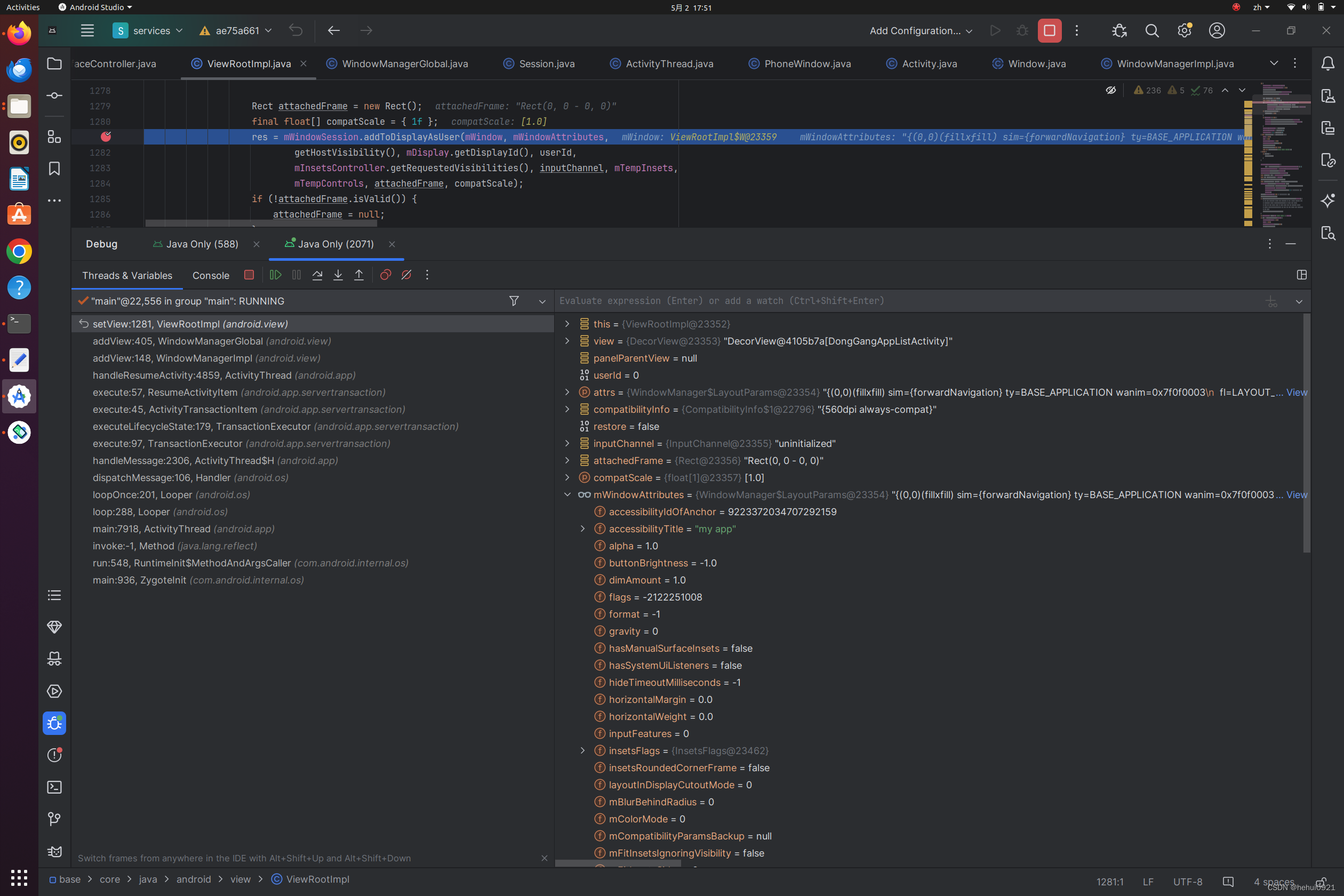Open the Add Configuration dropdown
The height and width of the screenshot is (896, 1344).
point(921,30)
